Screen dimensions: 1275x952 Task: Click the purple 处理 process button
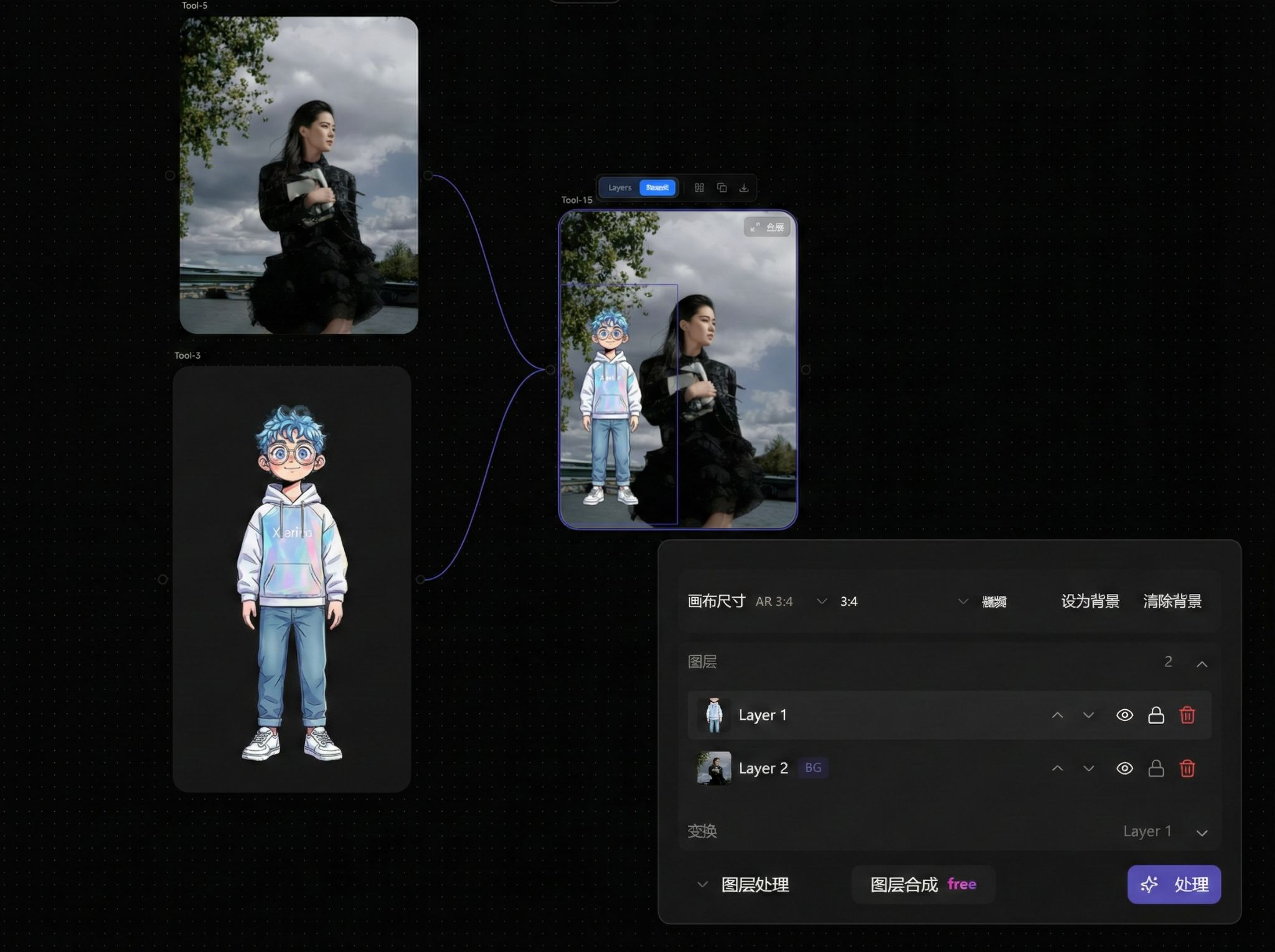coord(1174,884)
